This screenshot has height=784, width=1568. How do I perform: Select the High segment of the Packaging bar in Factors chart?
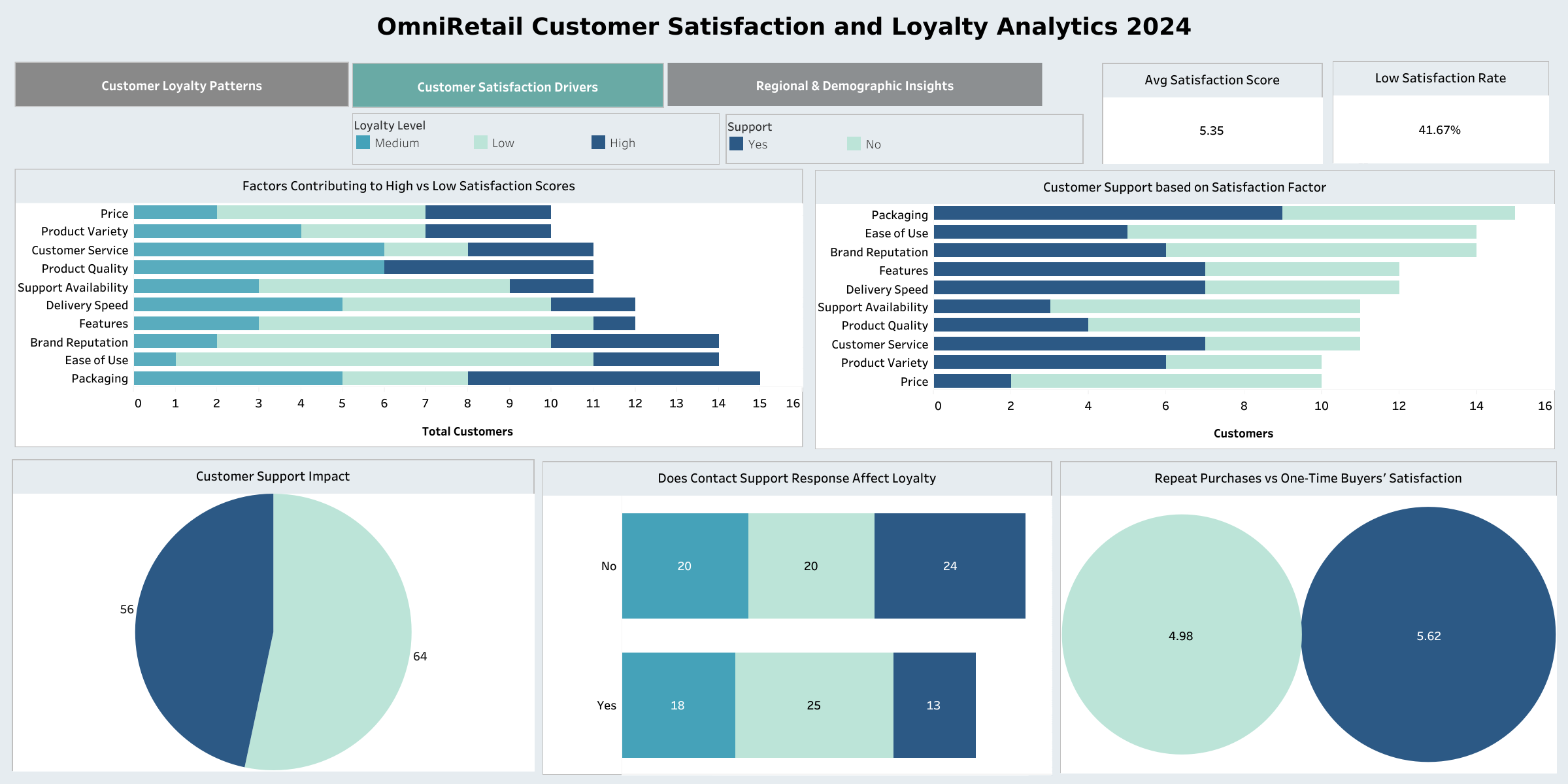pyautogui.click(x=614, y=378)
